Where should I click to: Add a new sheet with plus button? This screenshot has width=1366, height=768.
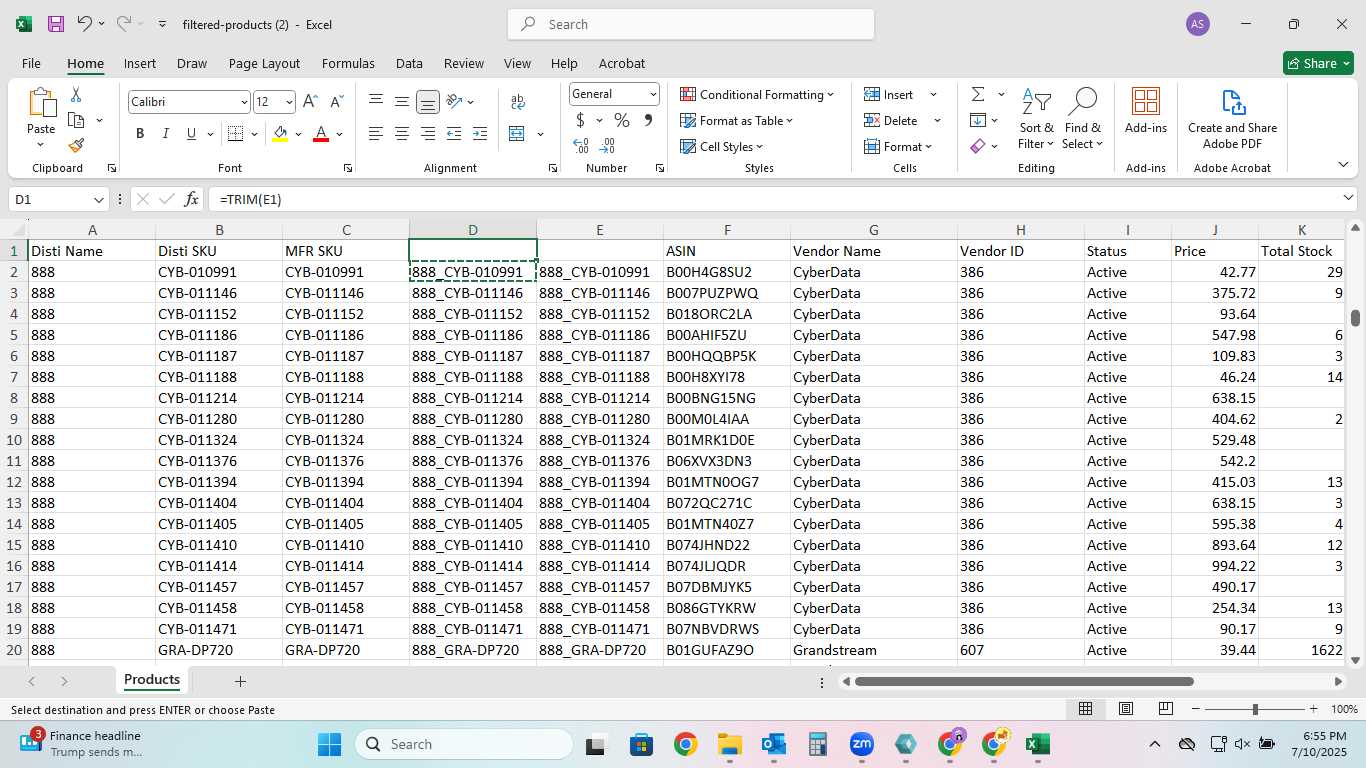240,681
